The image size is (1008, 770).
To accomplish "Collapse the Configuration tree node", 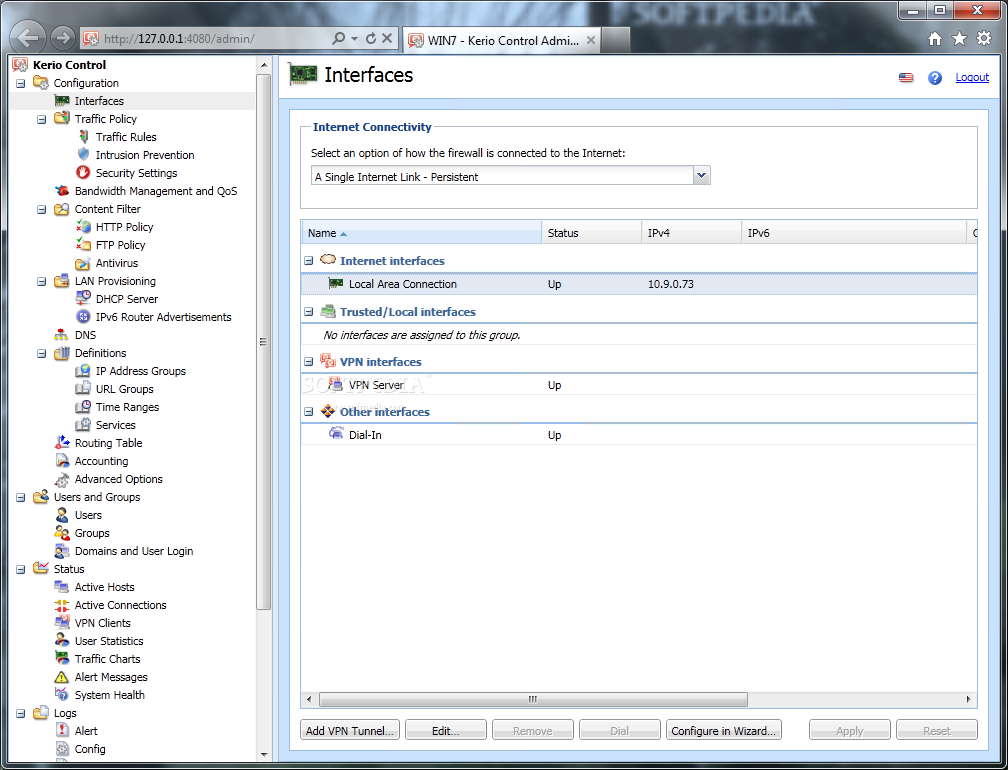I will click(x=21, y=83).
